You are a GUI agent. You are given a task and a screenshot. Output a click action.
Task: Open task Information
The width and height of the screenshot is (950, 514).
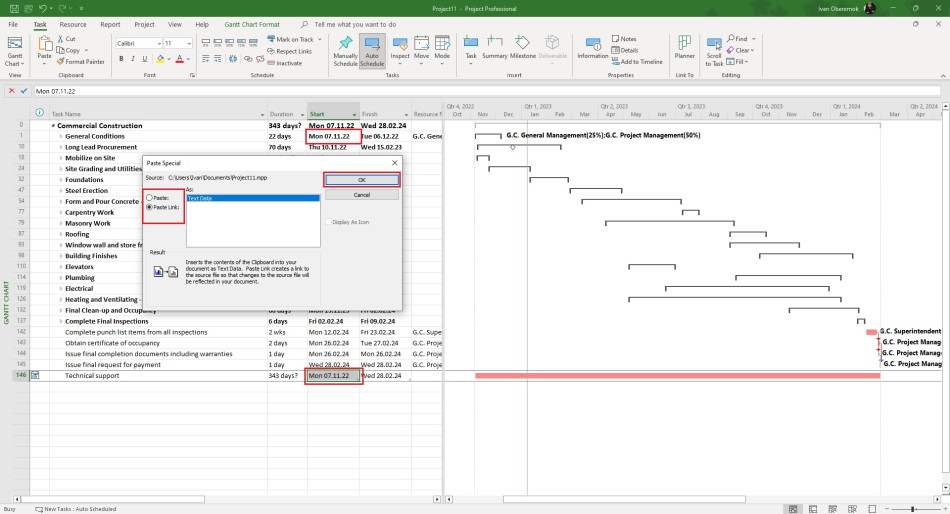(593, 47)
